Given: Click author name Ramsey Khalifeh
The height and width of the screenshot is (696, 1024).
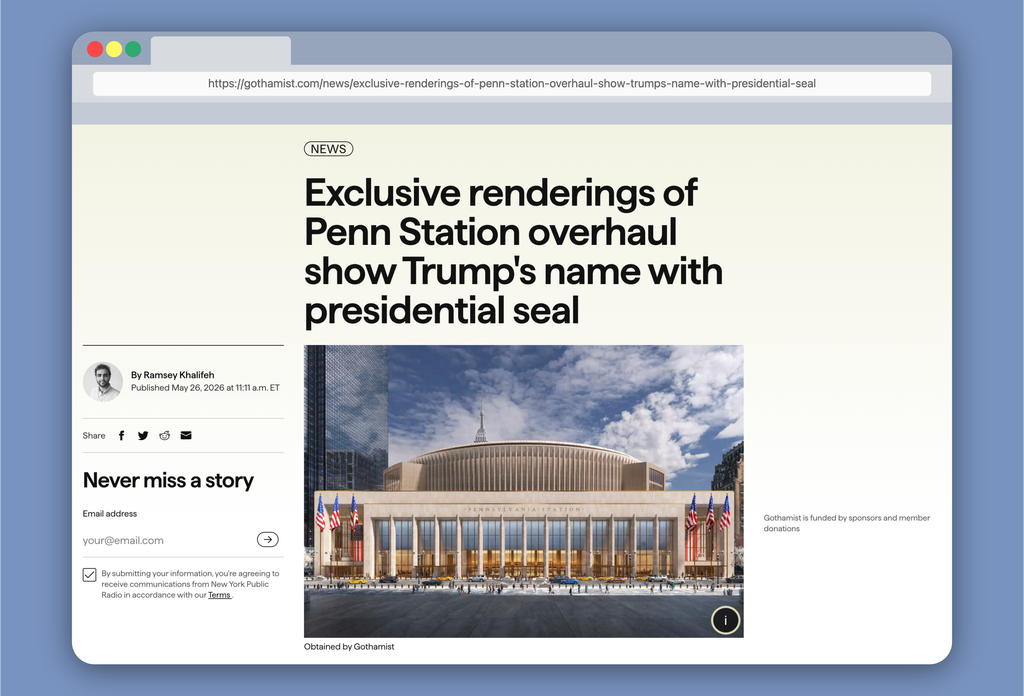Looking at the screenshot, I should tap(179, 375).
